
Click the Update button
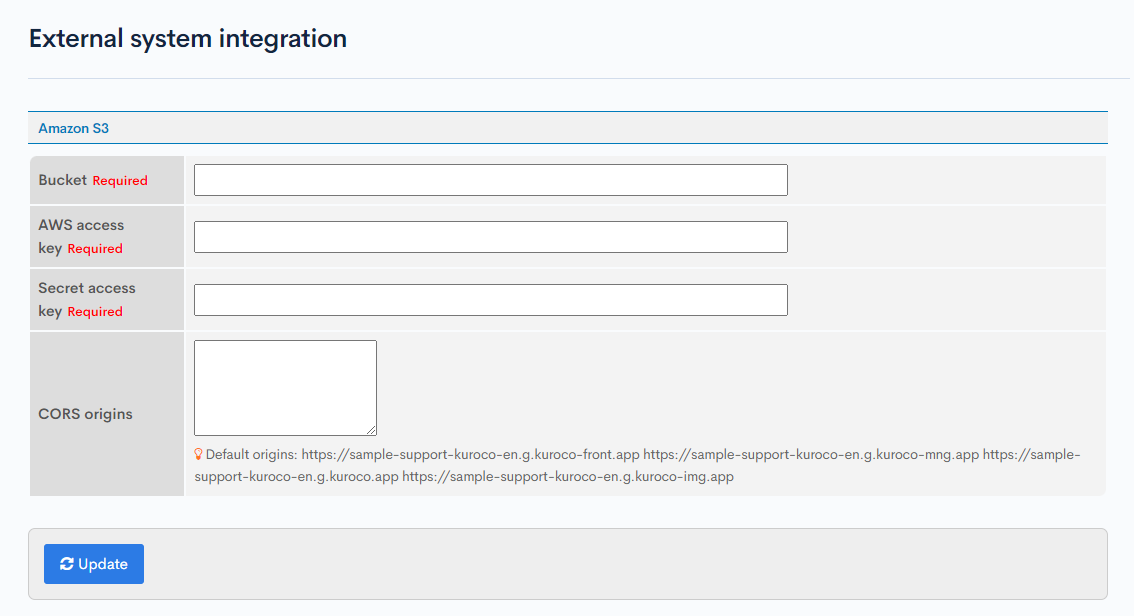pyautogui.click(x=93, y=563)
